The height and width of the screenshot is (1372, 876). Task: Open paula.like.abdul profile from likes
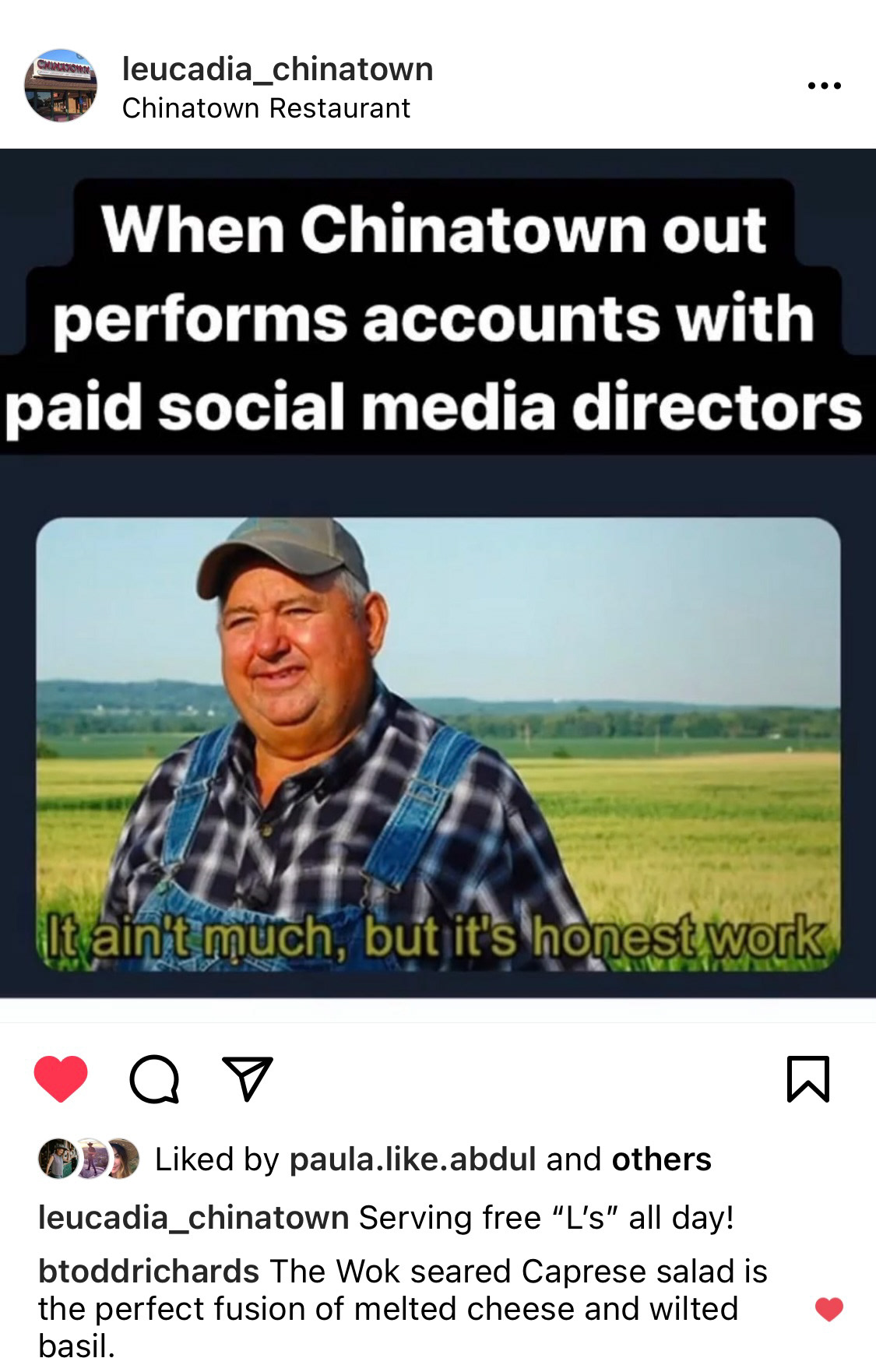[413, 1159]
